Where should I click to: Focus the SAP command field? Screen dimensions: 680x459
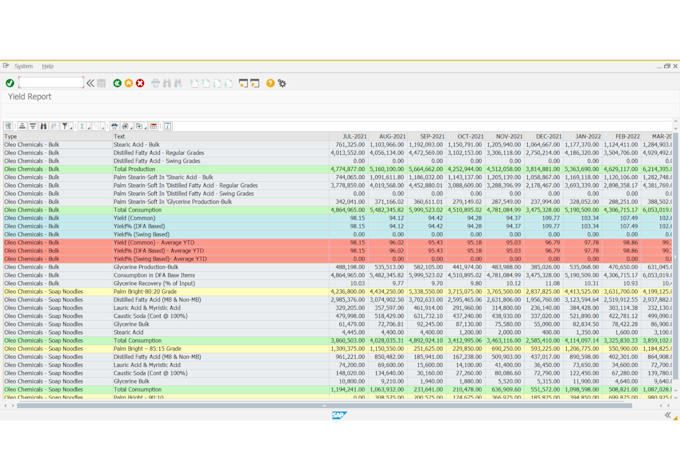tap(51, 82)
